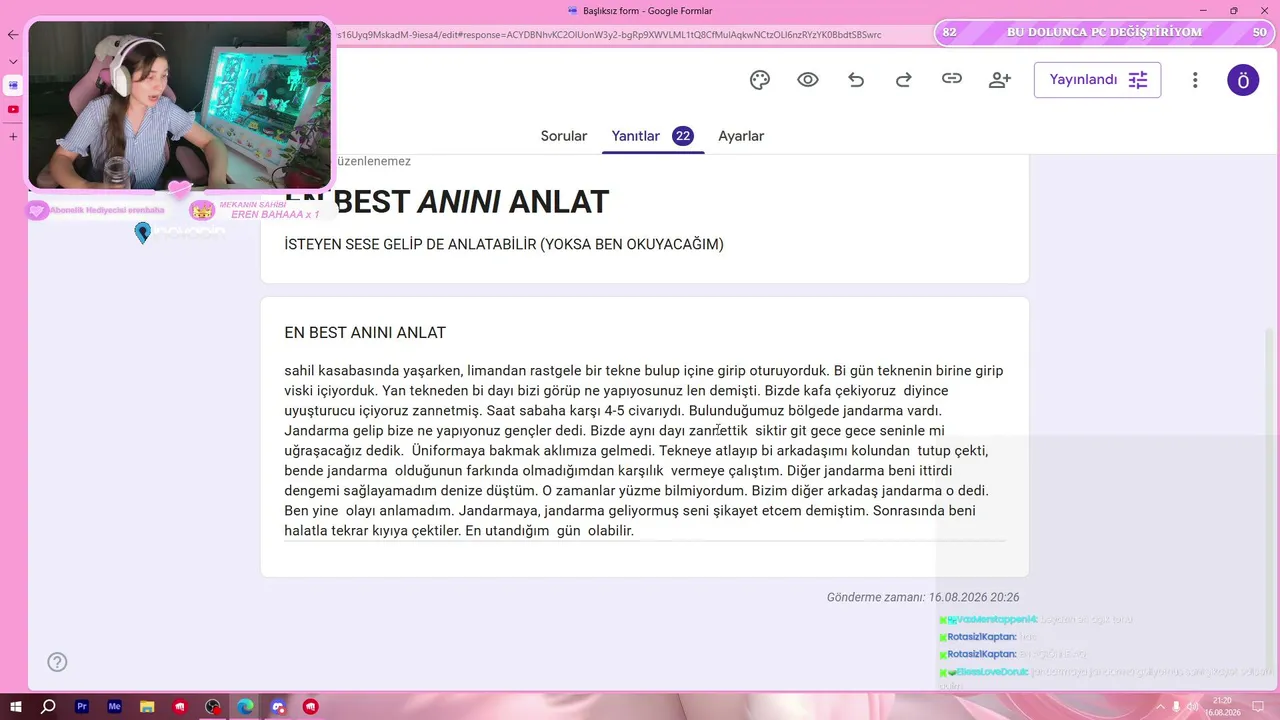
Task: Click the microphone tray icon
Action: 1176,707
